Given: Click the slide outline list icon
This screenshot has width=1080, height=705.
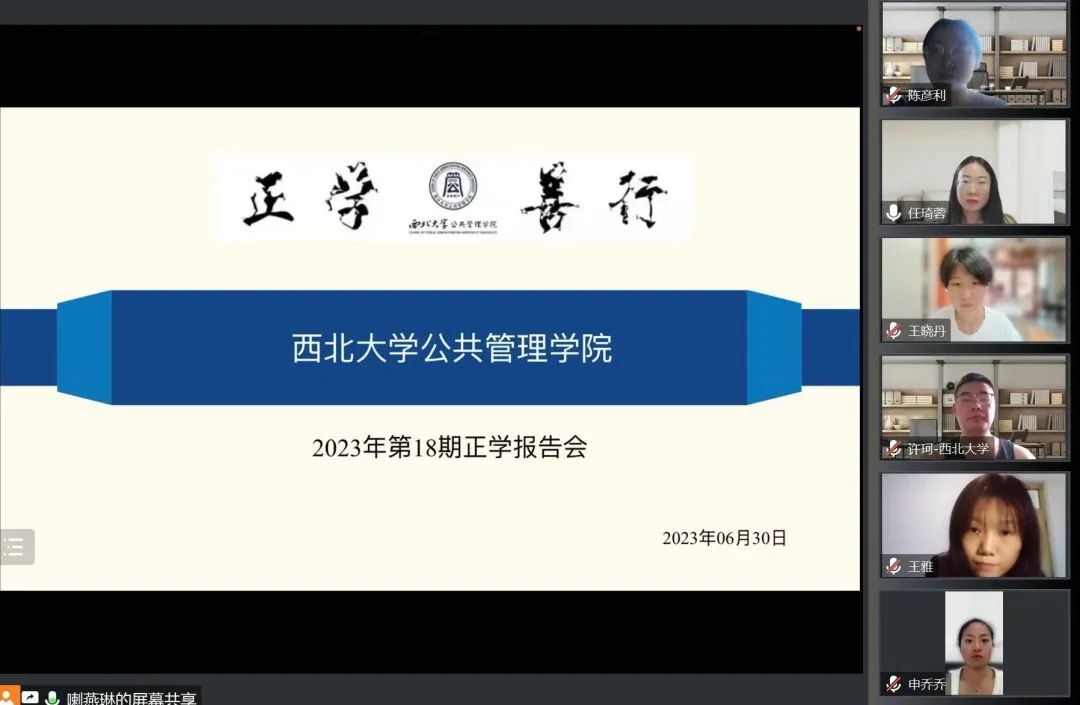Looking at the screenshot, I should point(15,547).
